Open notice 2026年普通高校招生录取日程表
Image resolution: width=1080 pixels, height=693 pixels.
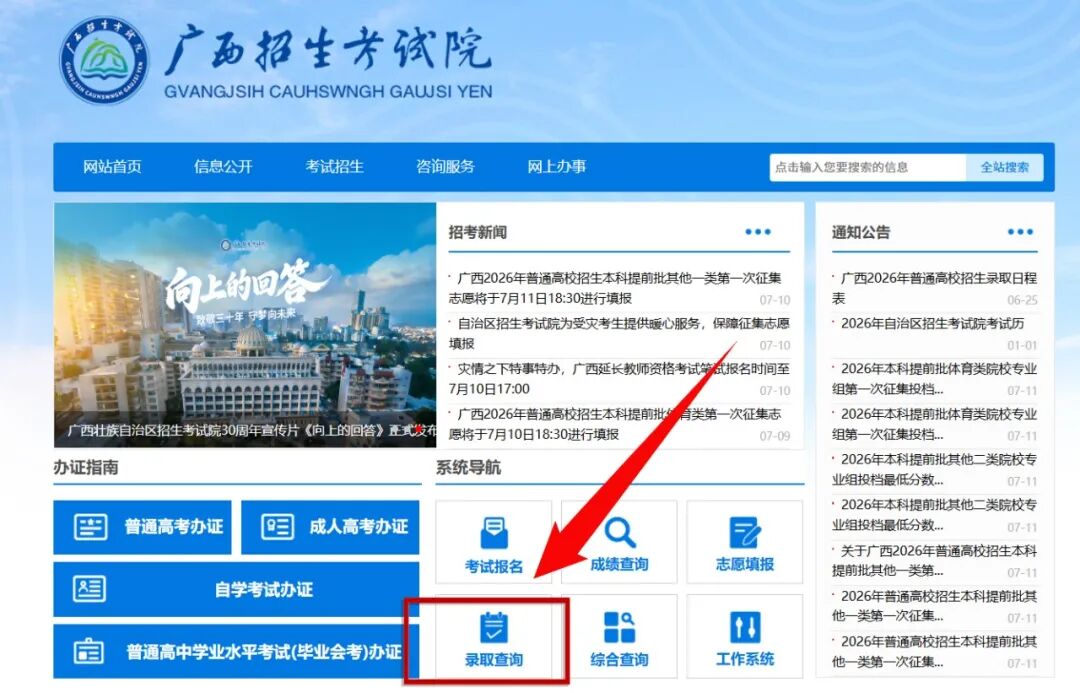click(935, 288)
